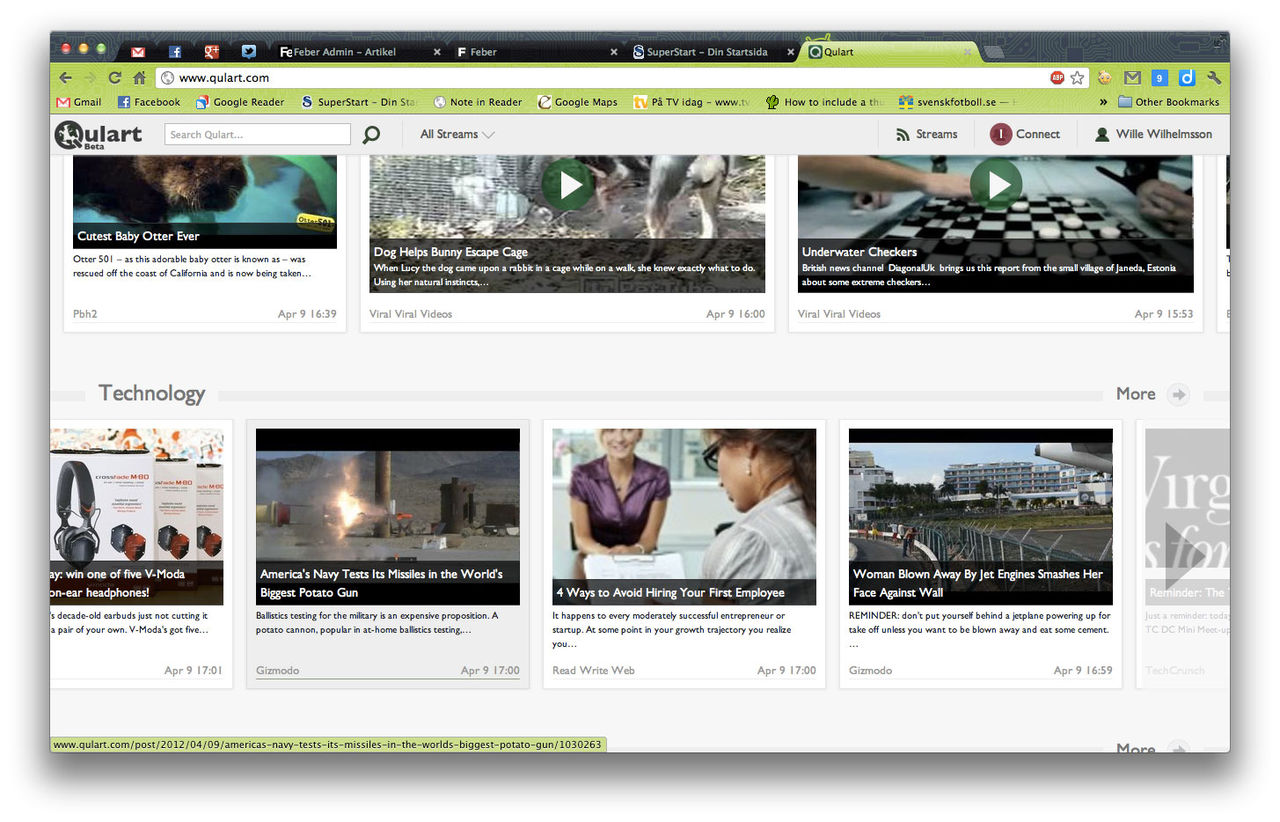Viewport: 1280px width, 822px height.
Task: Expand the All Streams dropdown
Action: [x=457, y=134]
